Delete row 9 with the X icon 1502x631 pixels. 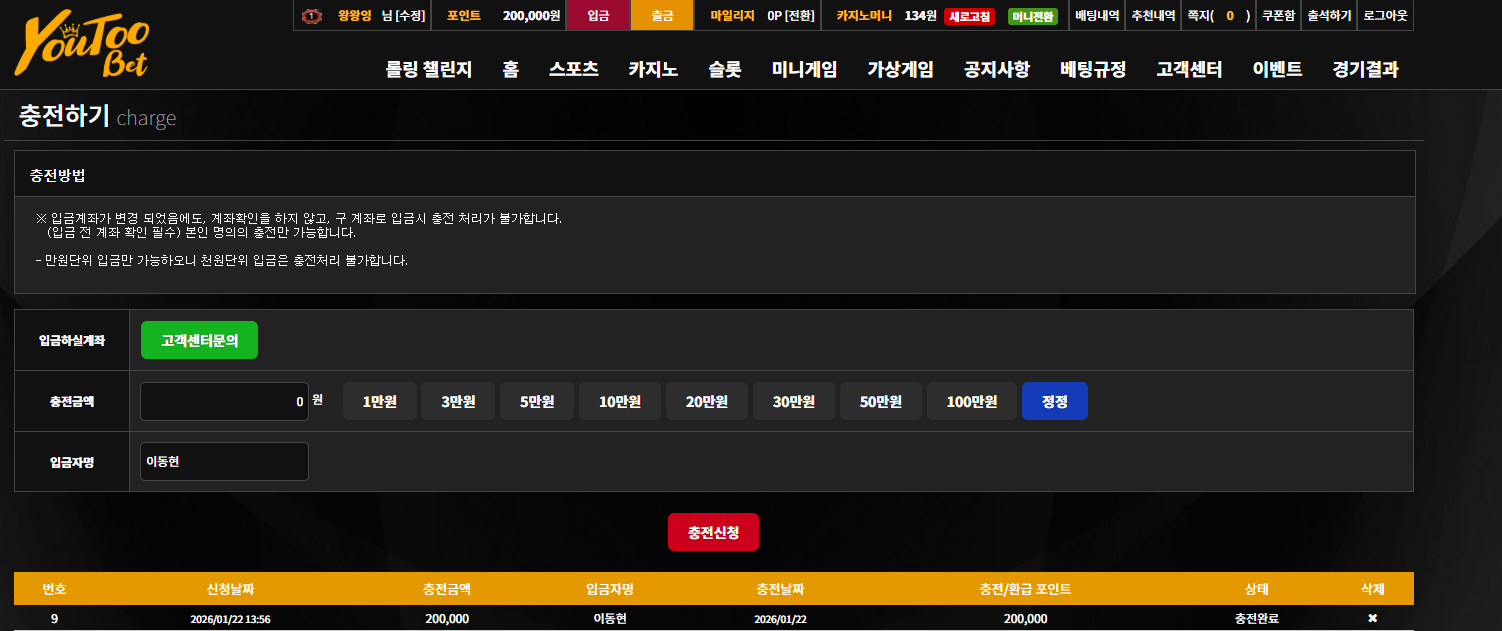click(1372, 619)
